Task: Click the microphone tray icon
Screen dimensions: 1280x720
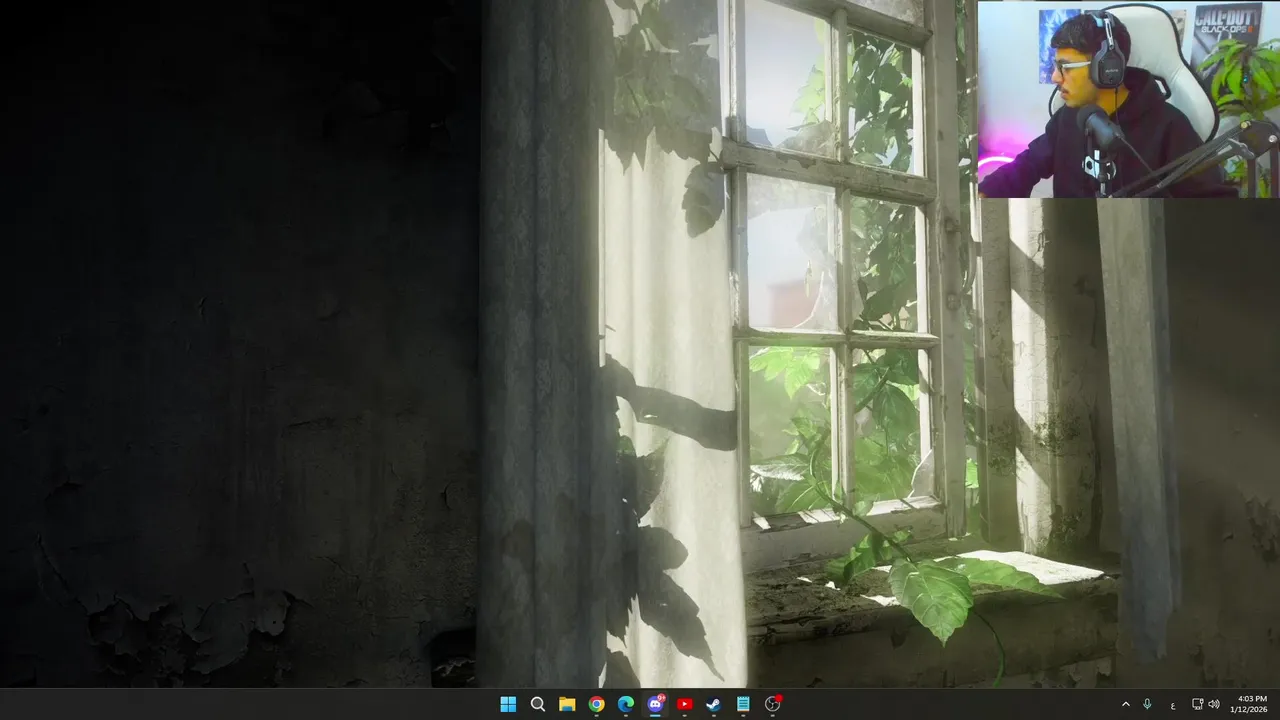Action: (x=1147, y=704)
